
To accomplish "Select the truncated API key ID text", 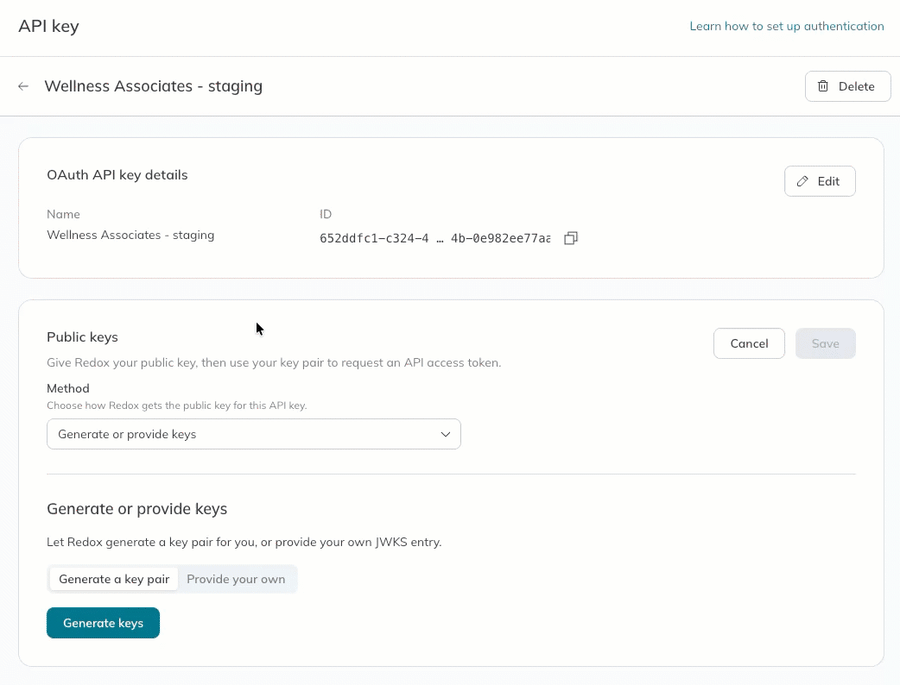I will (435, 238).
